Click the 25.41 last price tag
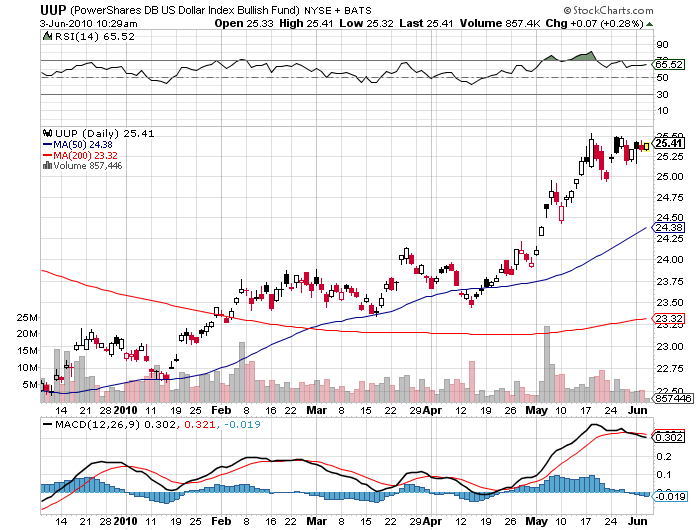 668,143
